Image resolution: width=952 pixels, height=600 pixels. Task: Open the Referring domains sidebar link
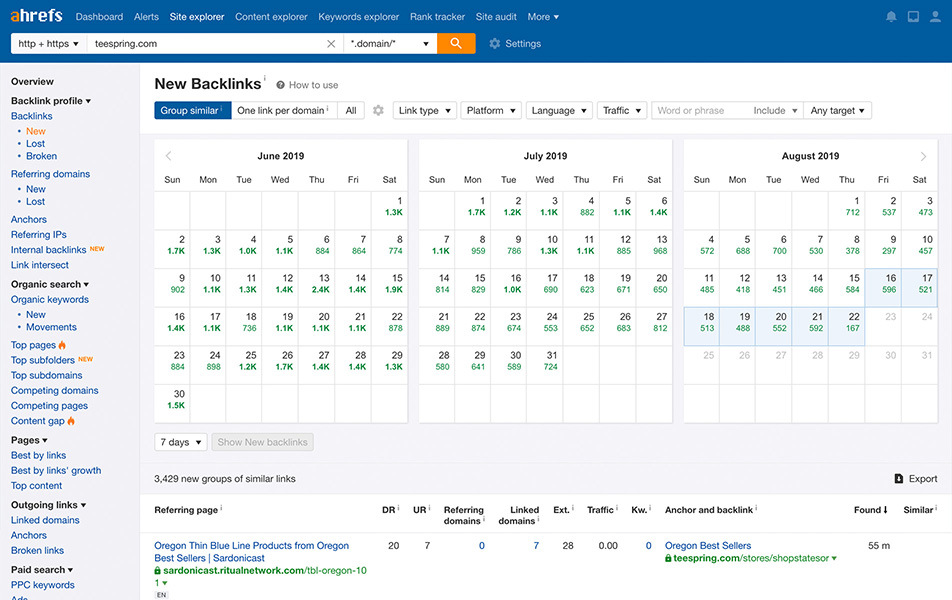click(50, 174)
